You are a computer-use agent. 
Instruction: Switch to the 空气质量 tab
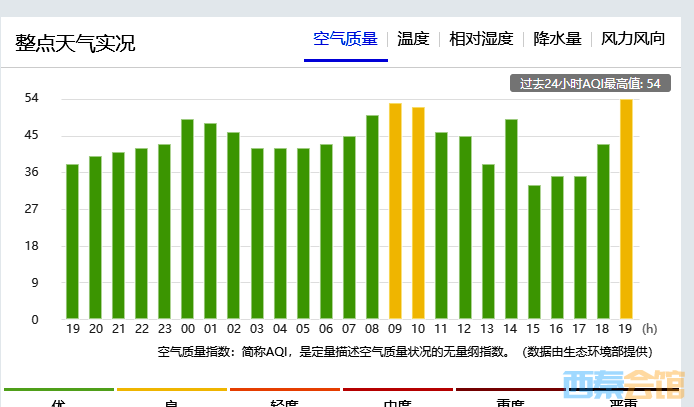pos(345,40)
